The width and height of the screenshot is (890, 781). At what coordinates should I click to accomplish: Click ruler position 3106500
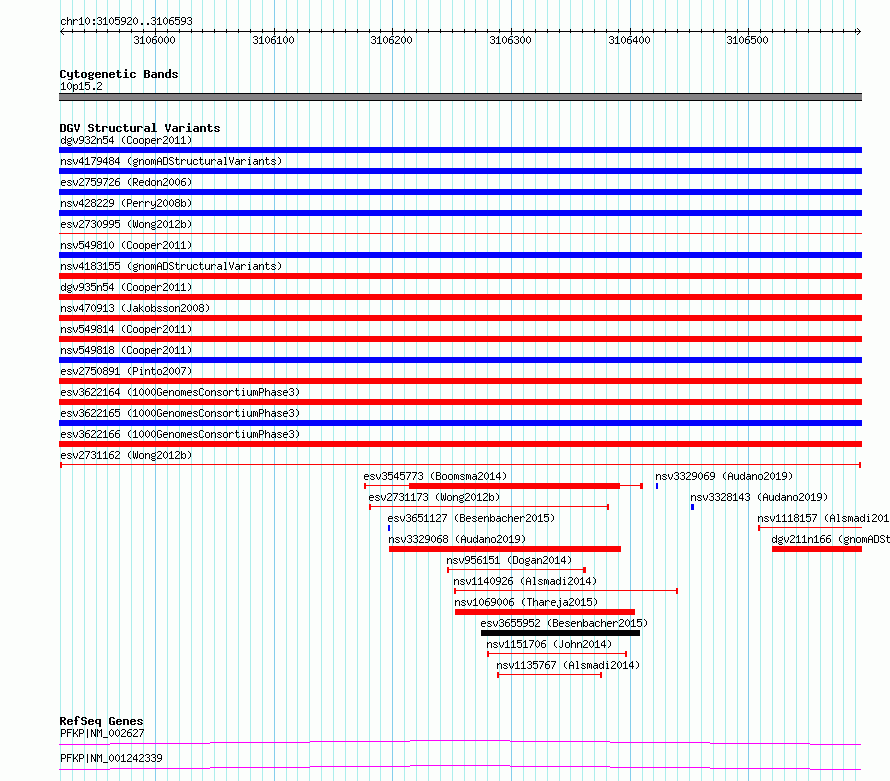[x=748, y=40]
